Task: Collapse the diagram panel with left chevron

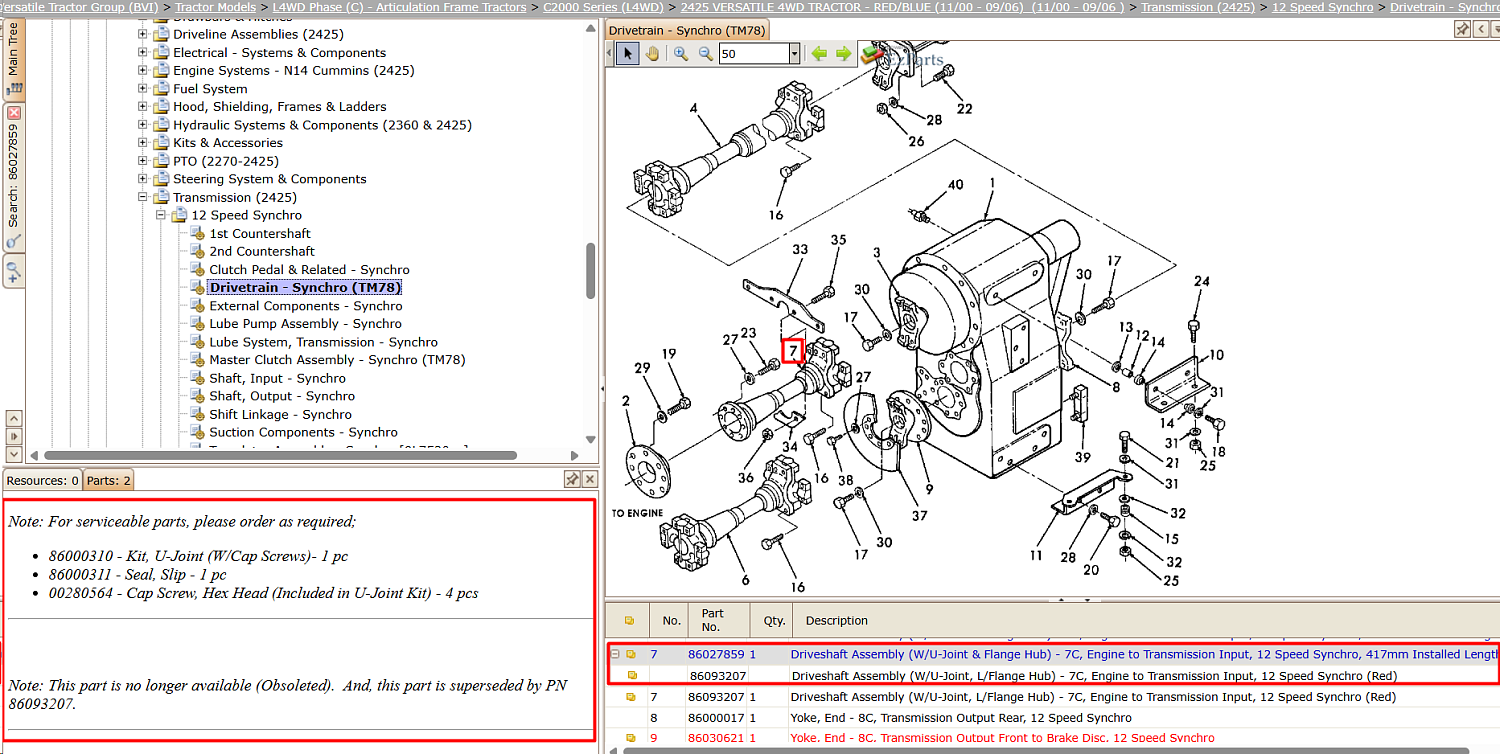Action: coord(1480,29)
